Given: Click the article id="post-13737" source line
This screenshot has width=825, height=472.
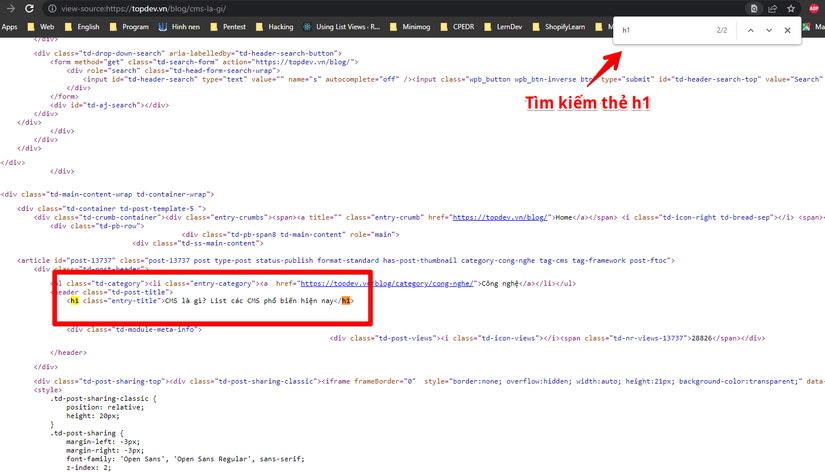Looking at the screenshot, I should (x=346, y=260).
